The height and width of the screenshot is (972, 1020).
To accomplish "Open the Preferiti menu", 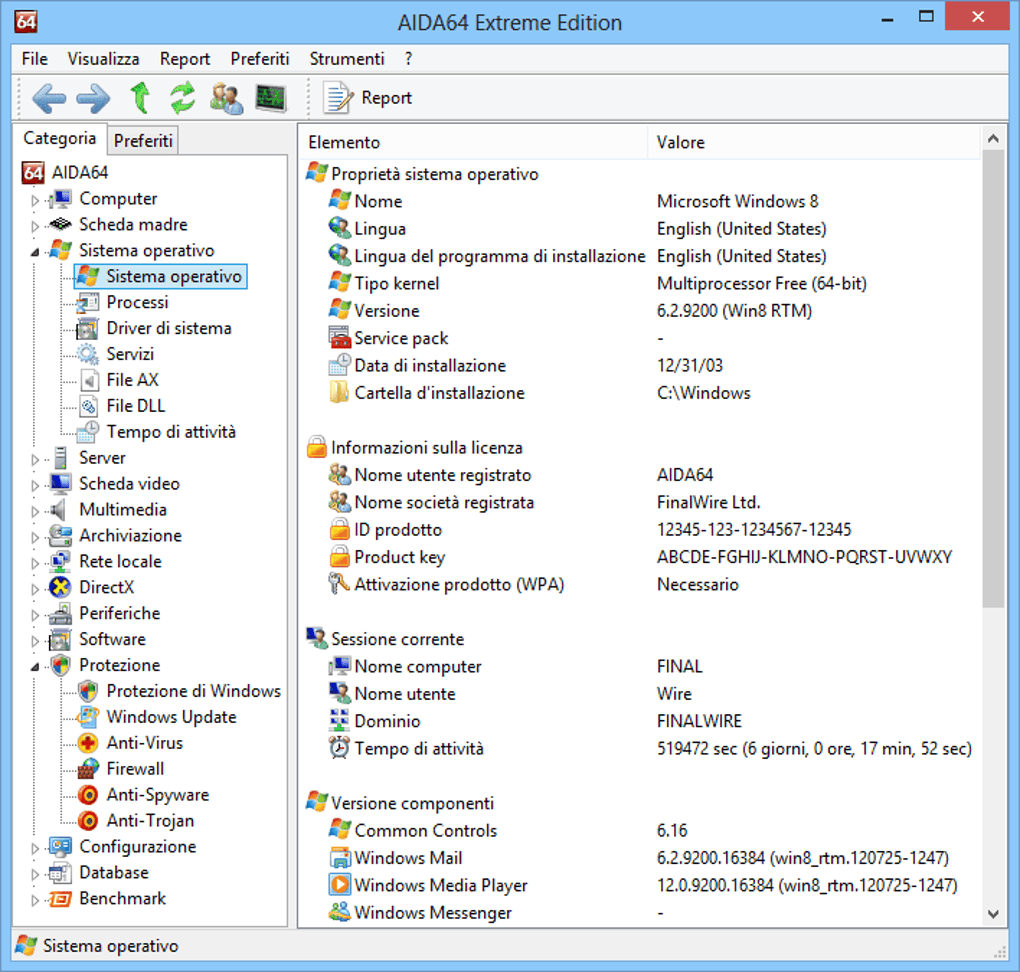I will point(260,59).
